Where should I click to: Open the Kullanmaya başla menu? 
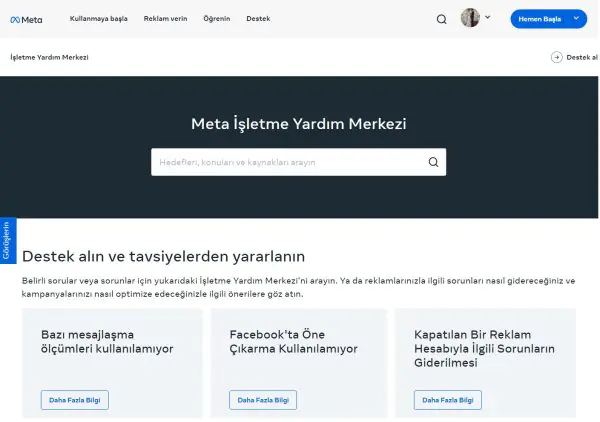[x=98, y=19]
